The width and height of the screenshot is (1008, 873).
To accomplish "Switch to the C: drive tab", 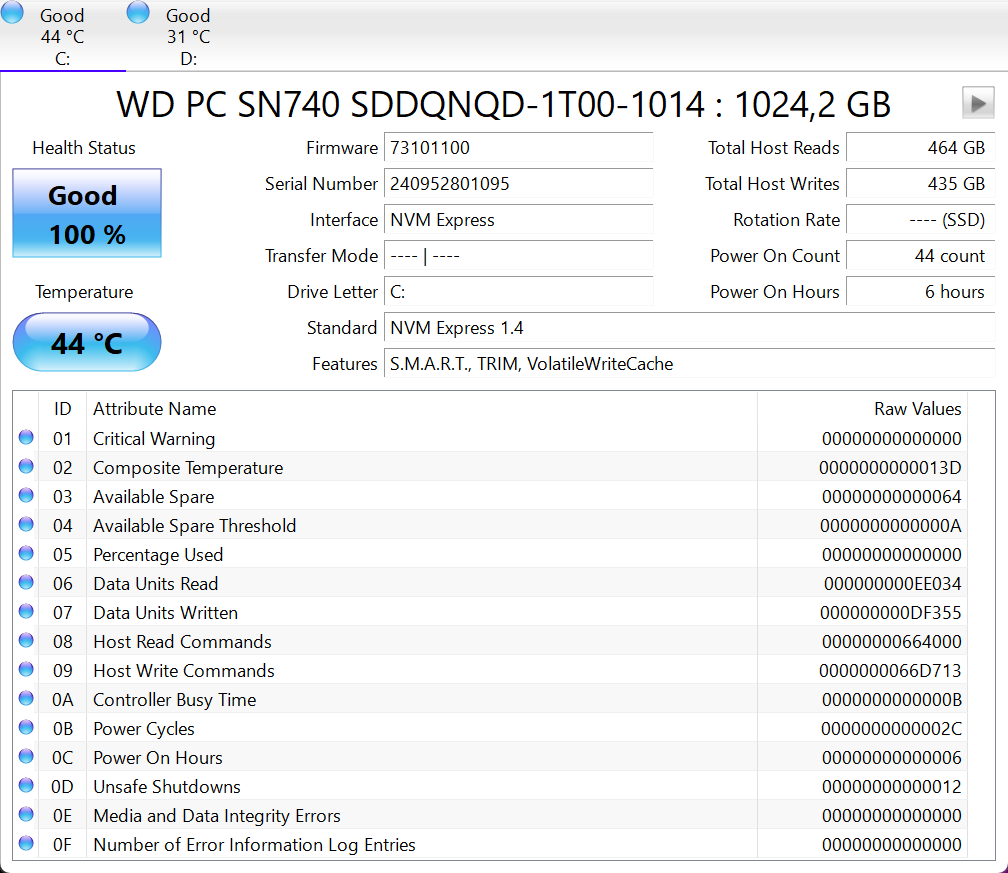I will [x=63, y=38].
